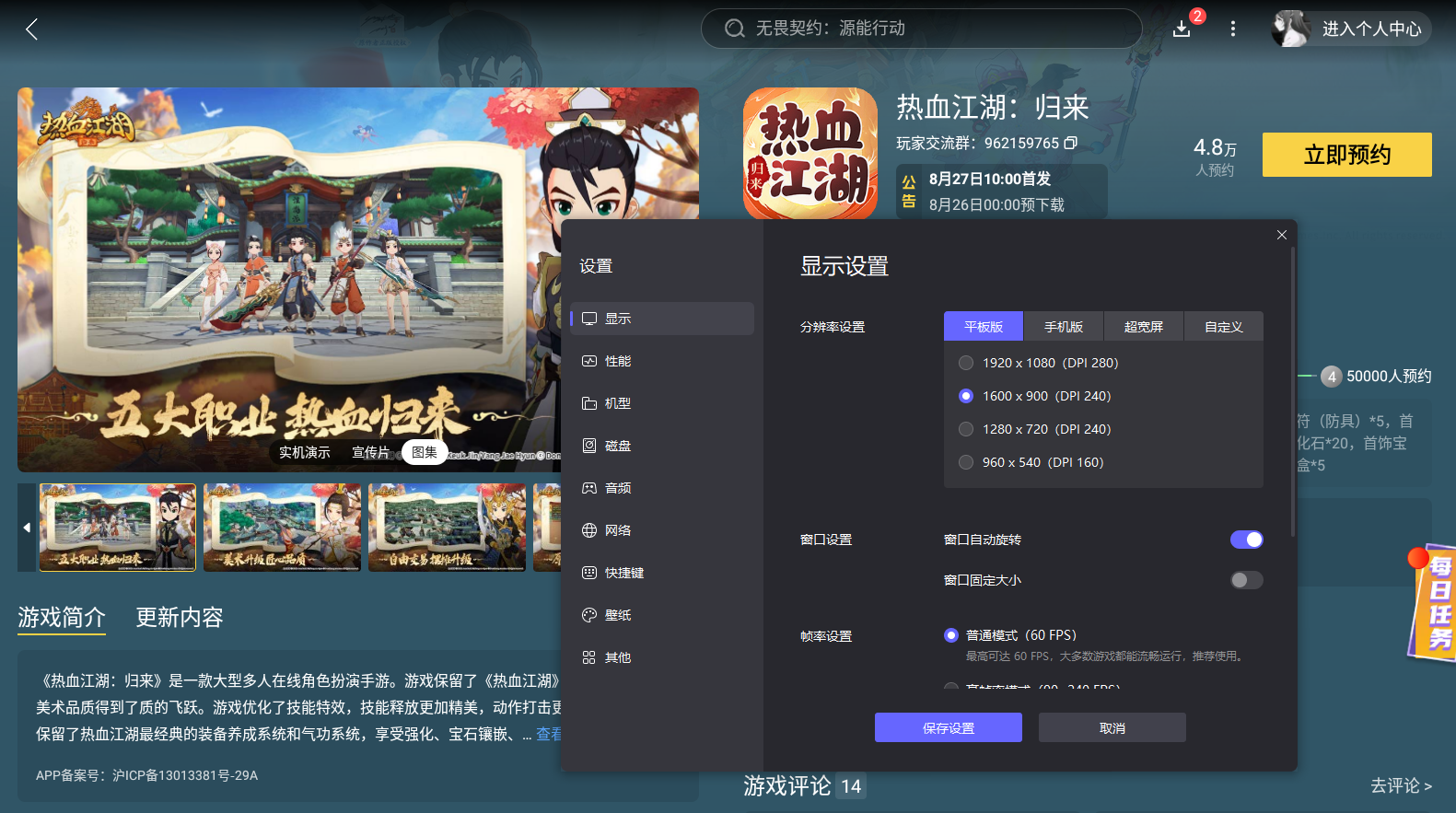Click 立即预约 yellow button
1456x813 pixels.
pos(1347,155)
